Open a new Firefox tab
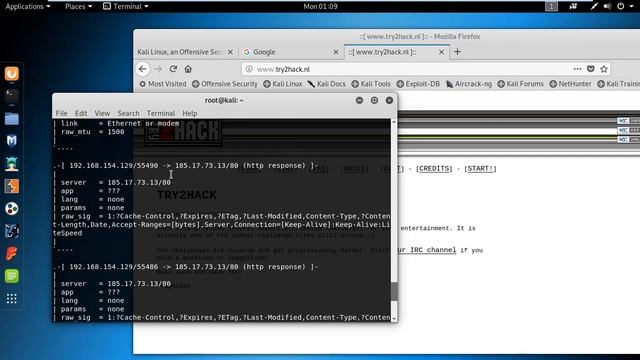The height and width of the screenshot is (360, 640). point(458,52)
